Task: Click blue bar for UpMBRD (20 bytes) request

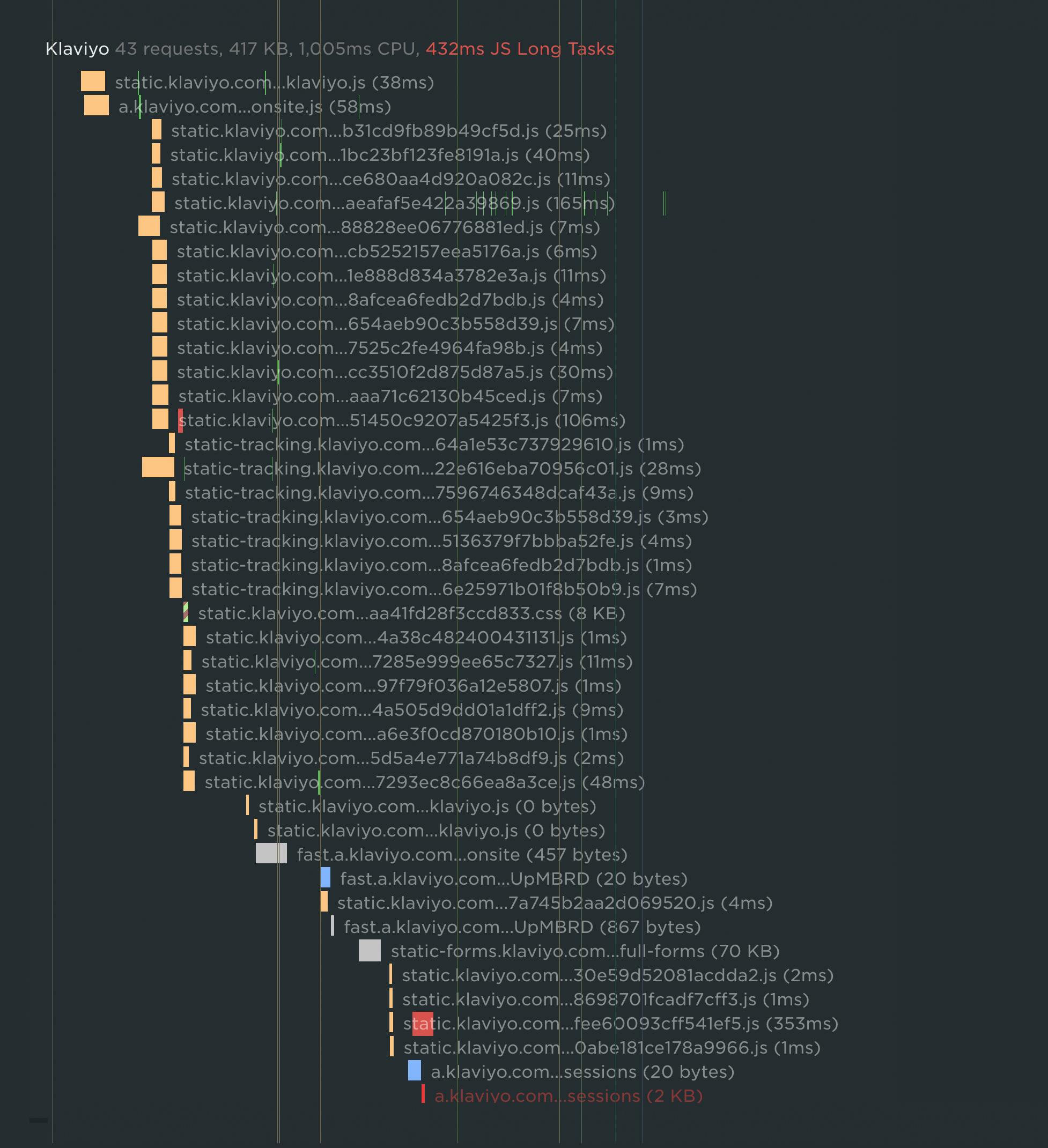Action: pos(325,878)
